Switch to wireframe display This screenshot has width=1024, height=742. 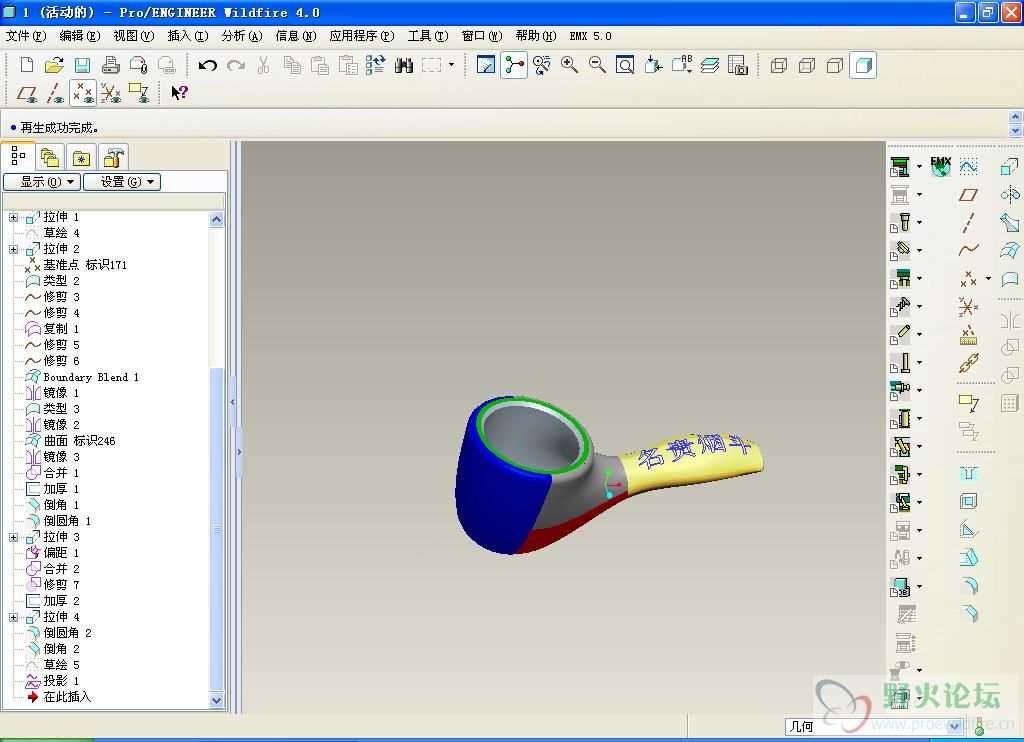pos(778,65)
